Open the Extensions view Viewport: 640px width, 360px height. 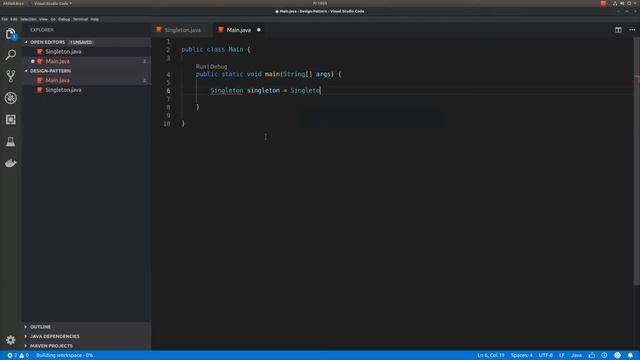[11, 120]
